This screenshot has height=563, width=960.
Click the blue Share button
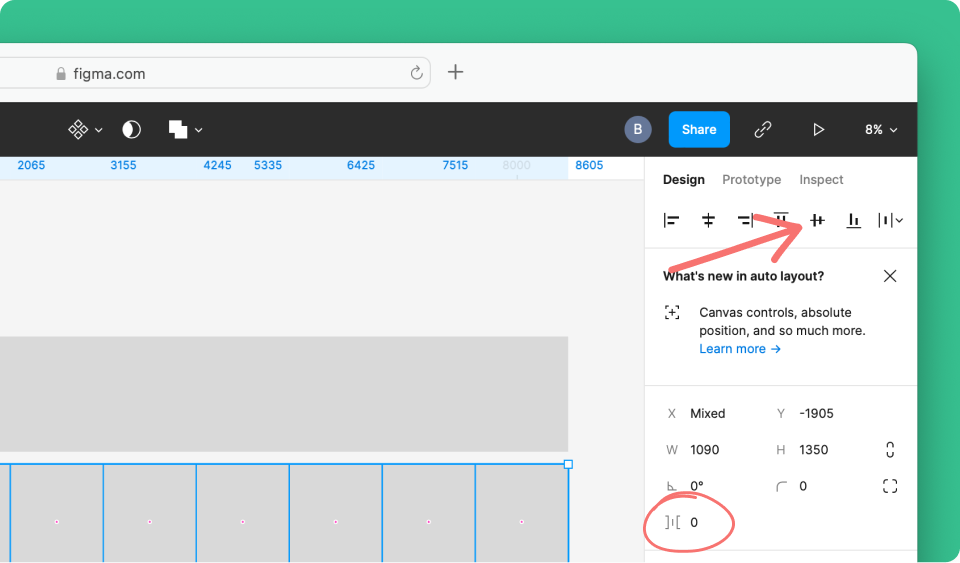(x=699, y=129)
